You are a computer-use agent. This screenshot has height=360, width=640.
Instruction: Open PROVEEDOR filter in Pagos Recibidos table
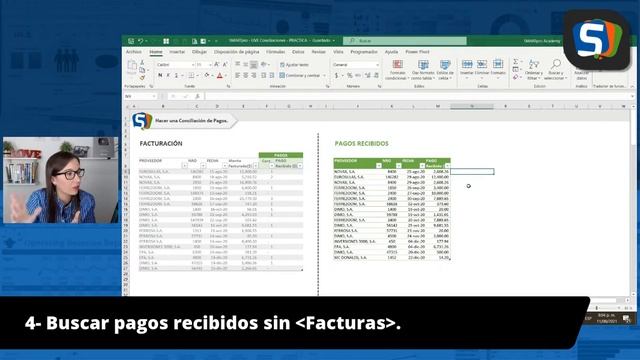click(x=379, y=166)
